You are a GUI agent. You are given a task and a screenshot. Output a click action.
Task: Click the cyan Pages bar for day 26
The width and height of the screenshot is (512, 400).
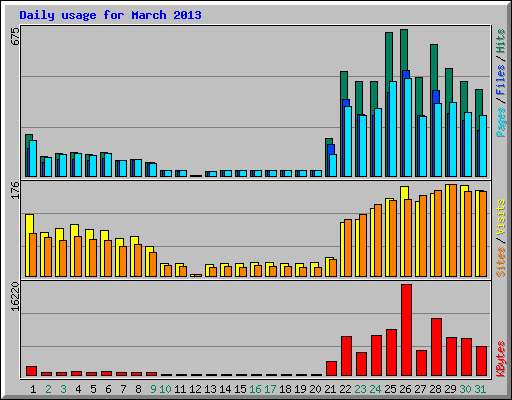click(408, 127)
